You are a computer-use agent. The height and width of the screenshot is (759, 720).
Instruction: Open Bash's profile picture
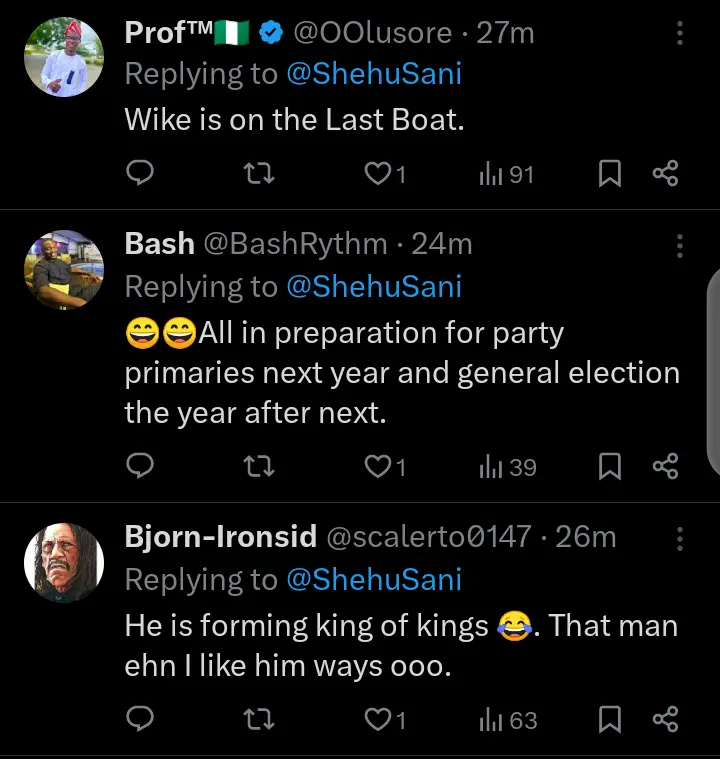point(64,270)
